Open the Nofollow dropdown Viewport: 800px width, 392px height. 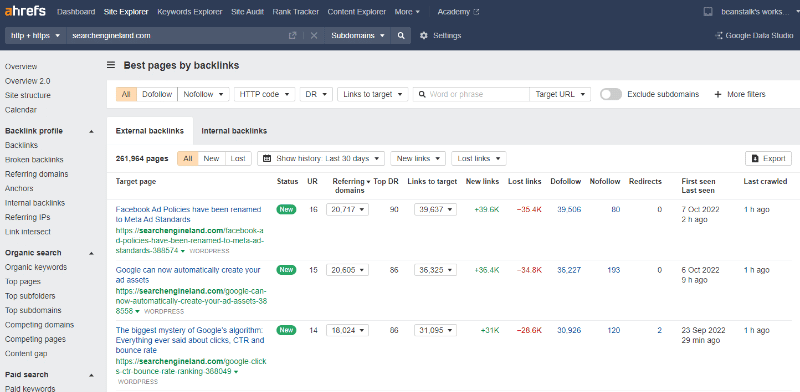coord(204,94)
